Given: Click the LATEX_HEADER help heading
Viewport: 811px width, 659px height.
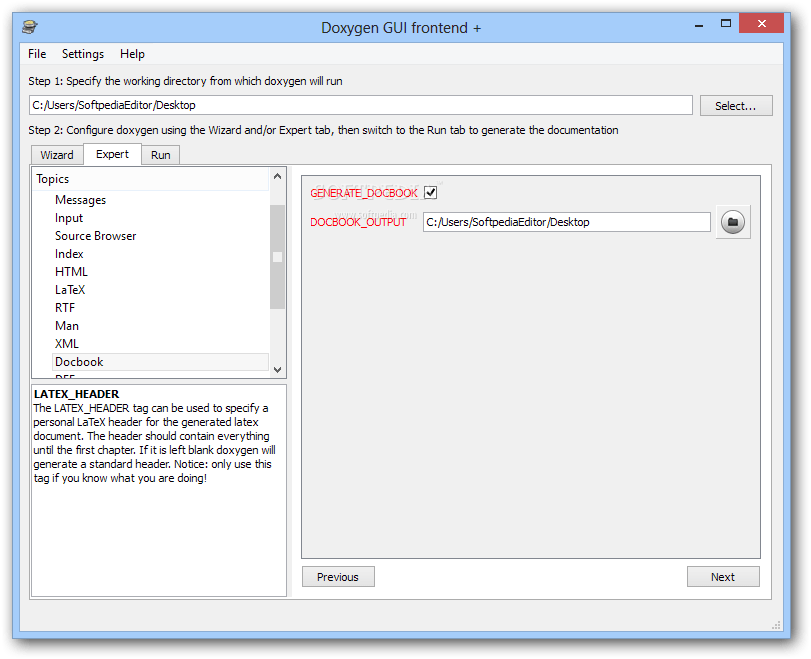Looking at the screenshot, I should coord(77,394).
